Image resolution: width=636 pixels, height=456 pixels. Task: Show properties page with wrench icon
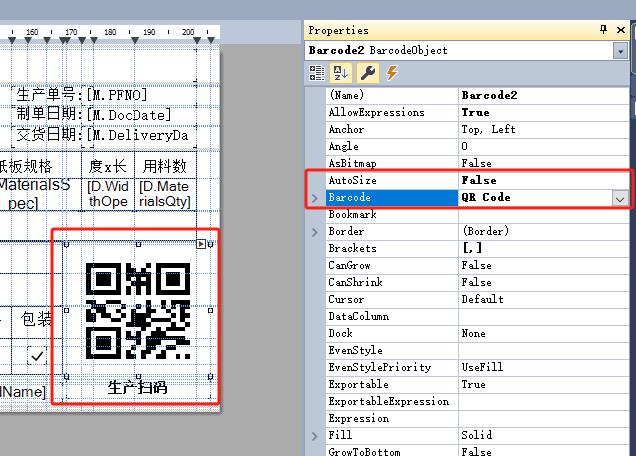367,73
